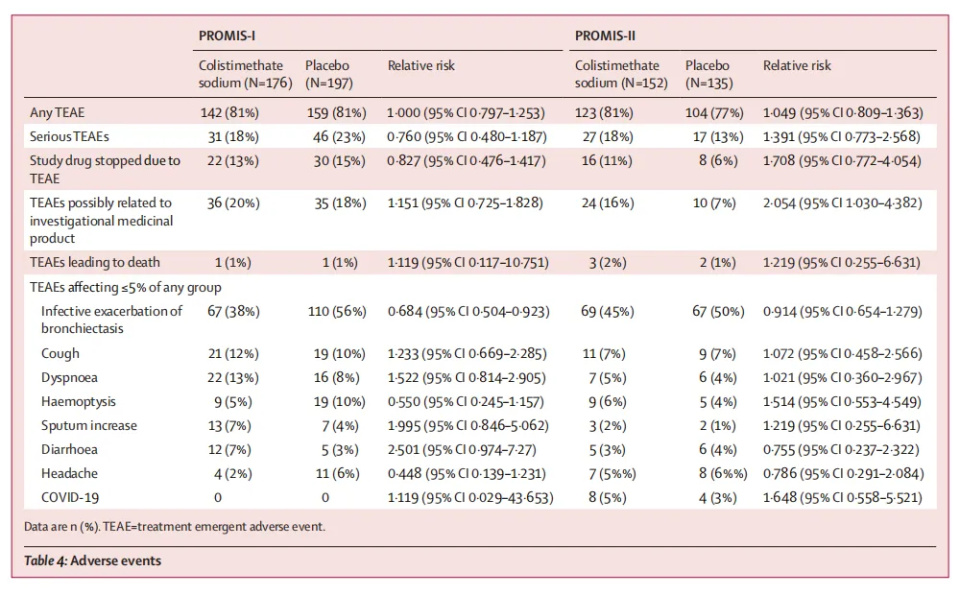The image size is (960, 595).
Task: Click the Sputum increase row label
Action: click(x=89, y=425)
